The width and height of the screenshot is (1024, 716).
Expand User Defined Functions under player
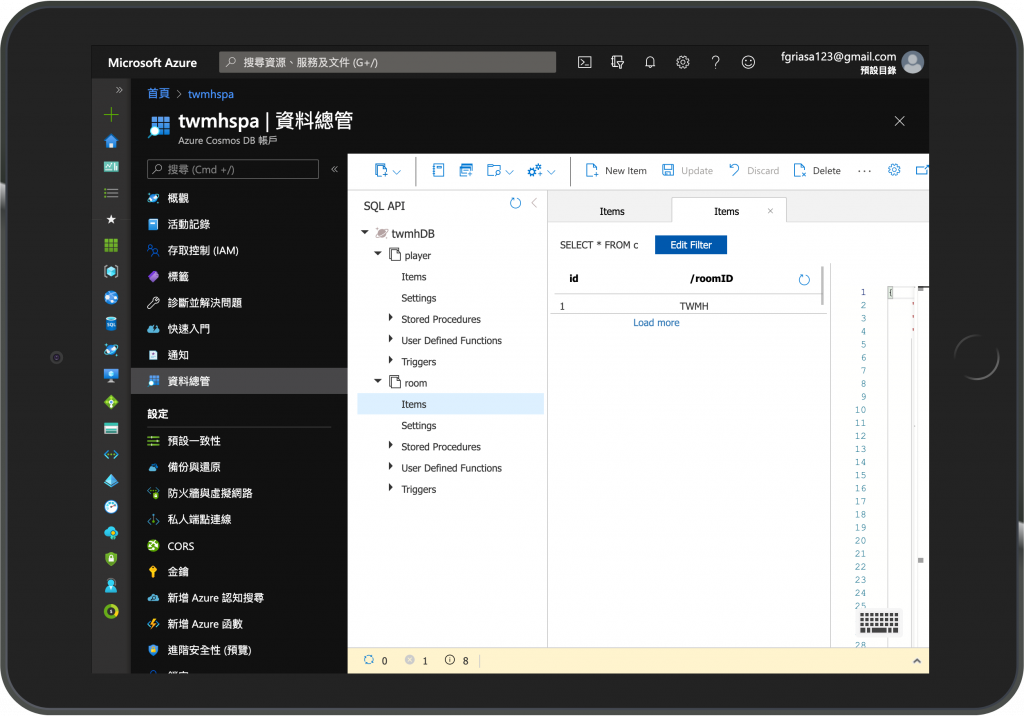[x=391, y=339]
